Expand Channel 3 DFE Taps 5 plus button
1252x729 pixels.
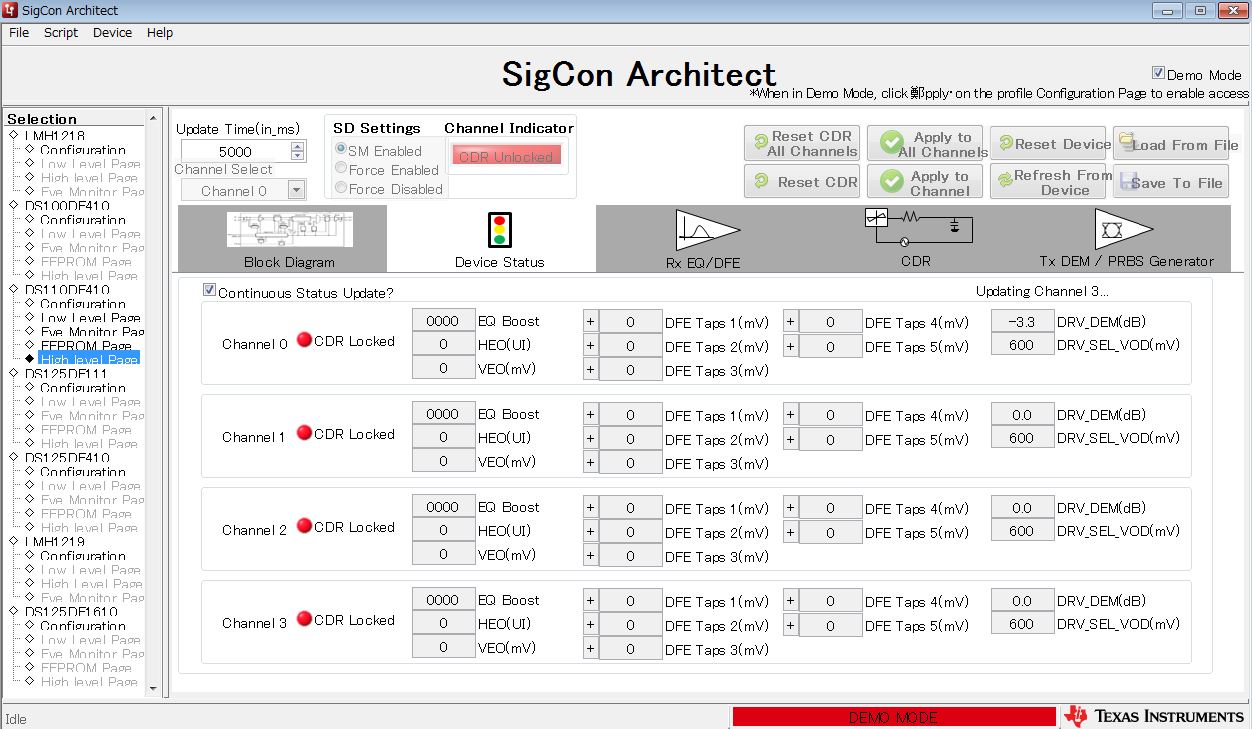coord(790,624)
